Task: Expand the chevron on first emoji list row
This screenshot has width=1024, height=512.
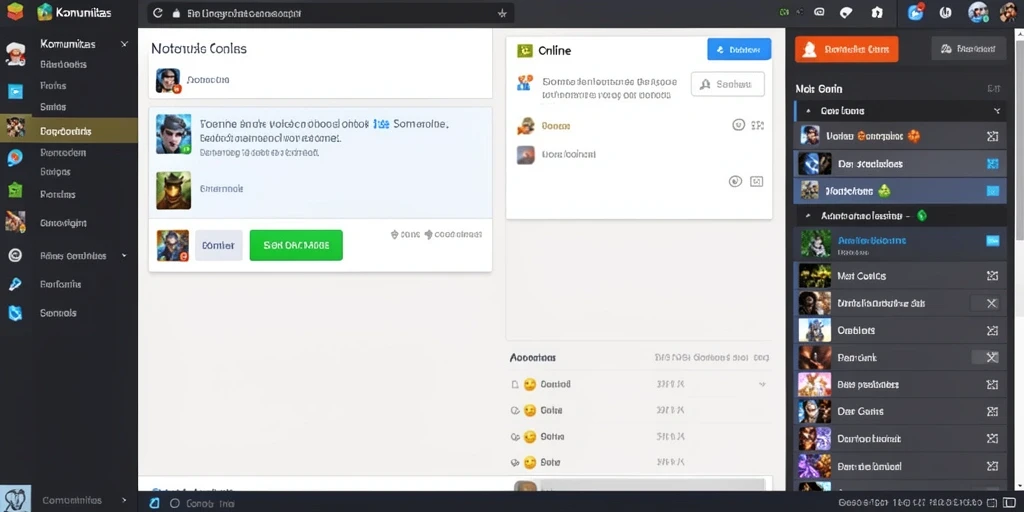Action: coord(761,385)
